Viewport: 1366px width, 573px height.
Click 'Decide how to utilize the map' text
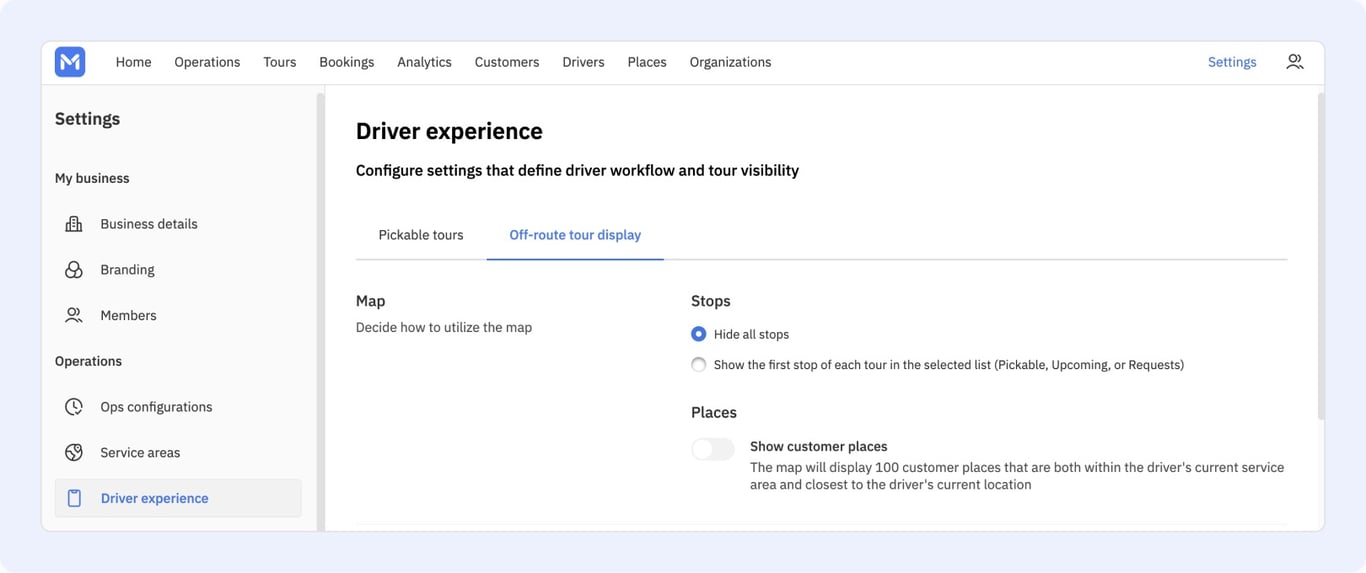[444, 327]
